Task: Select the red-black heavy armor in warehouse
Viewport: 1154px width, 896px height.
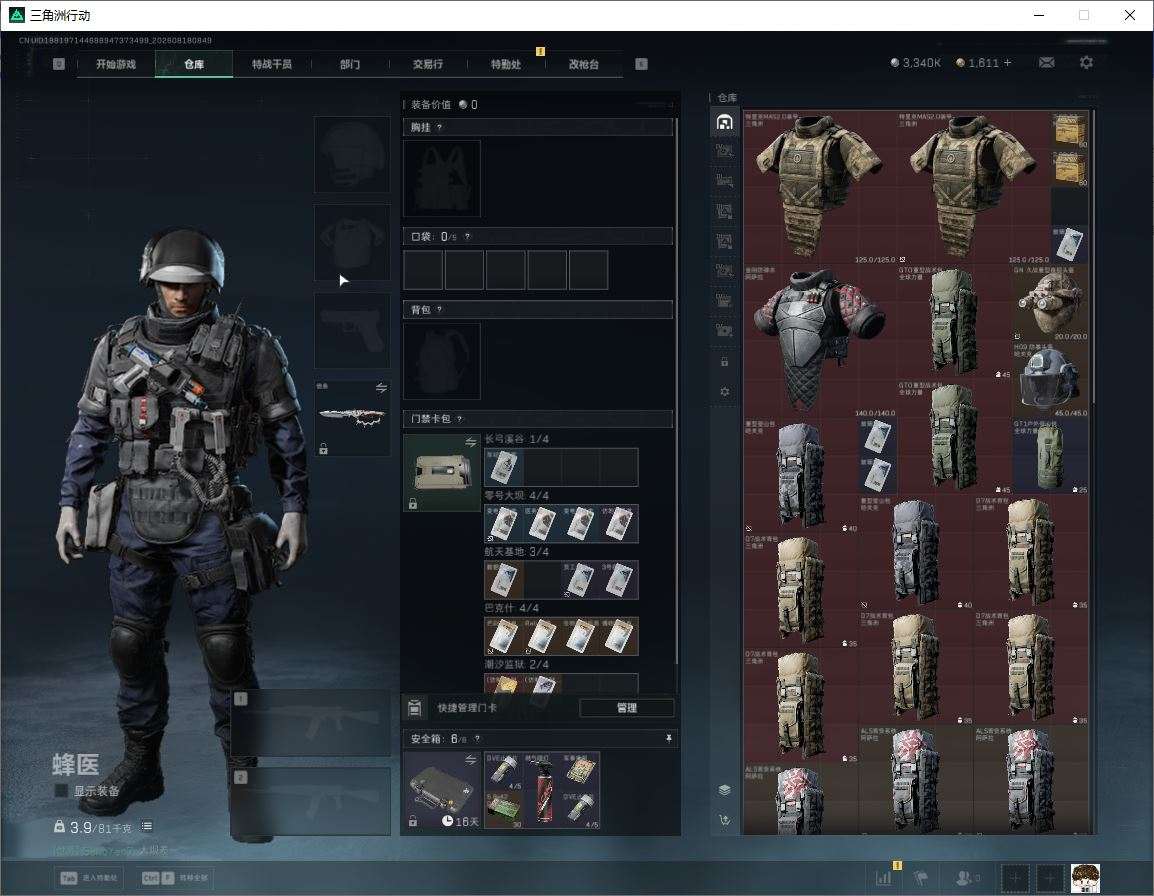Action: point(818,341)
